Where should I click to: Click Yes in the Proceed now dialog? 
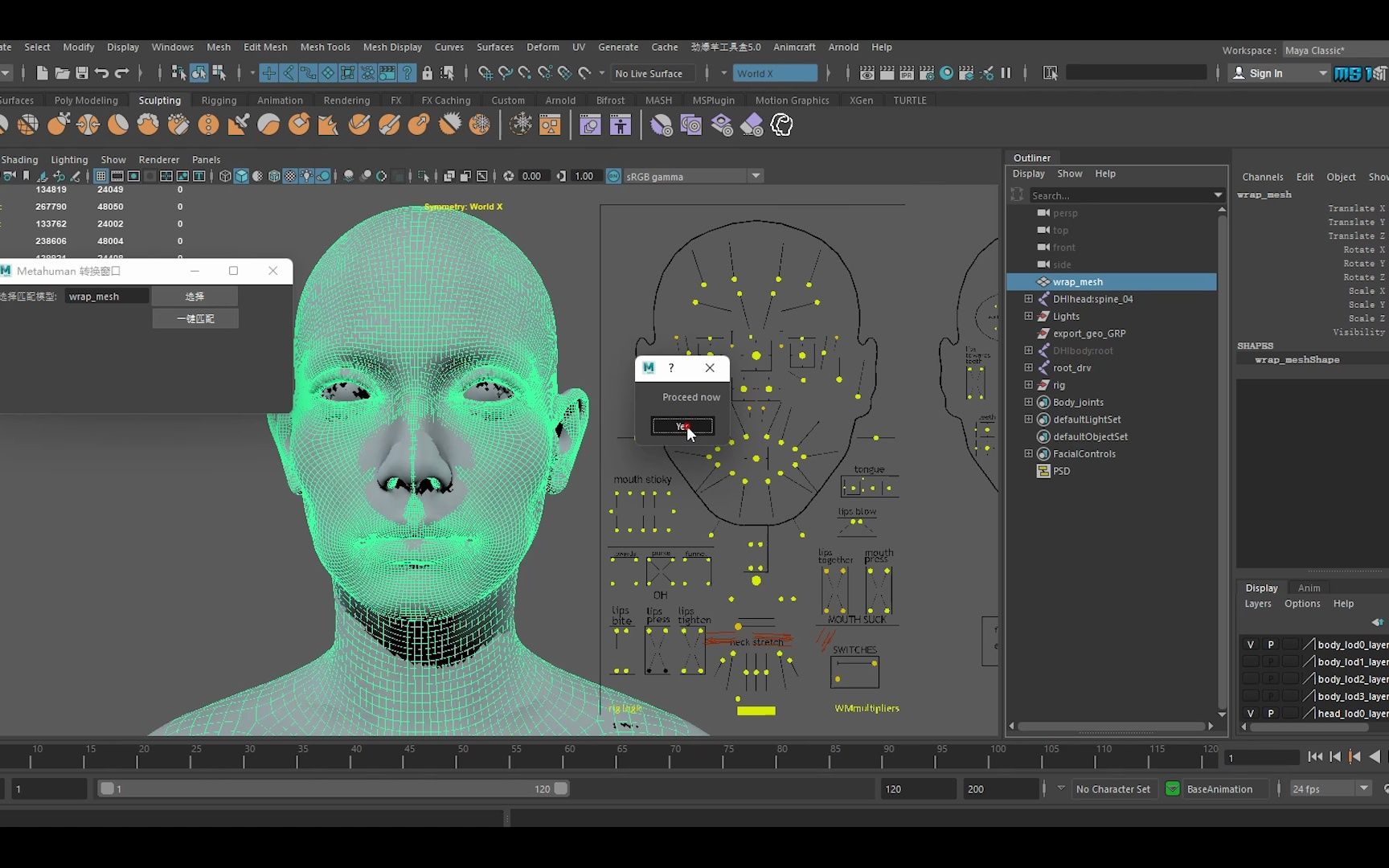click(682, 426)
